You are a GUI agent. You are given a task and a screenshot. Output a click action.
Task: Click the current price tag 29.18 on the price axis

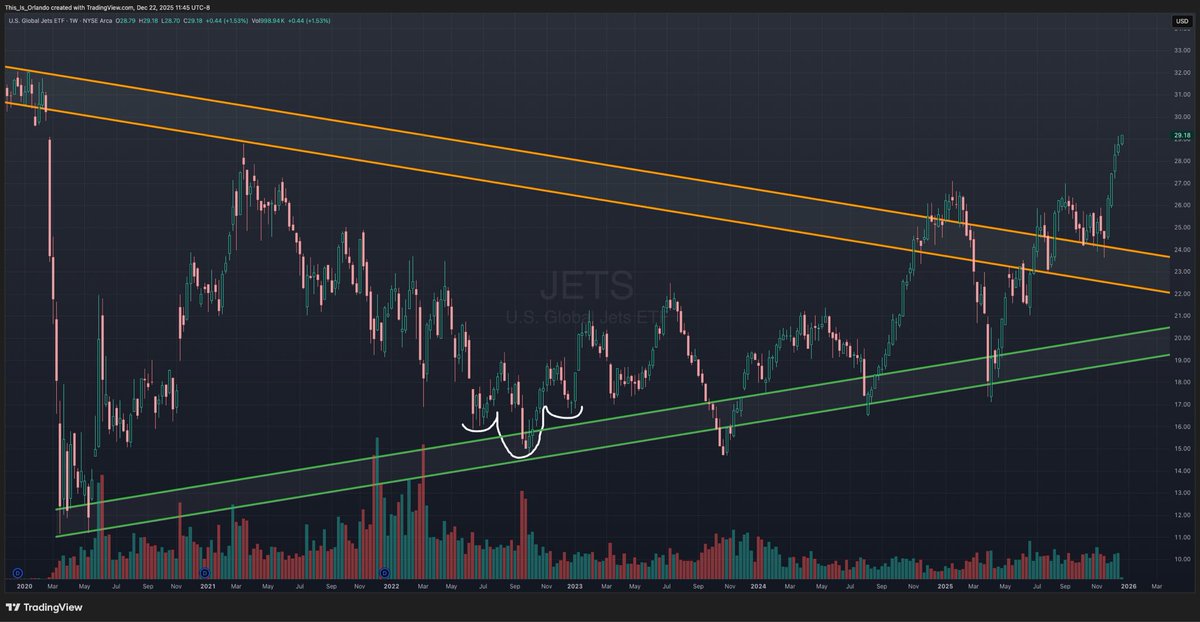click(x=1181, y=135)
